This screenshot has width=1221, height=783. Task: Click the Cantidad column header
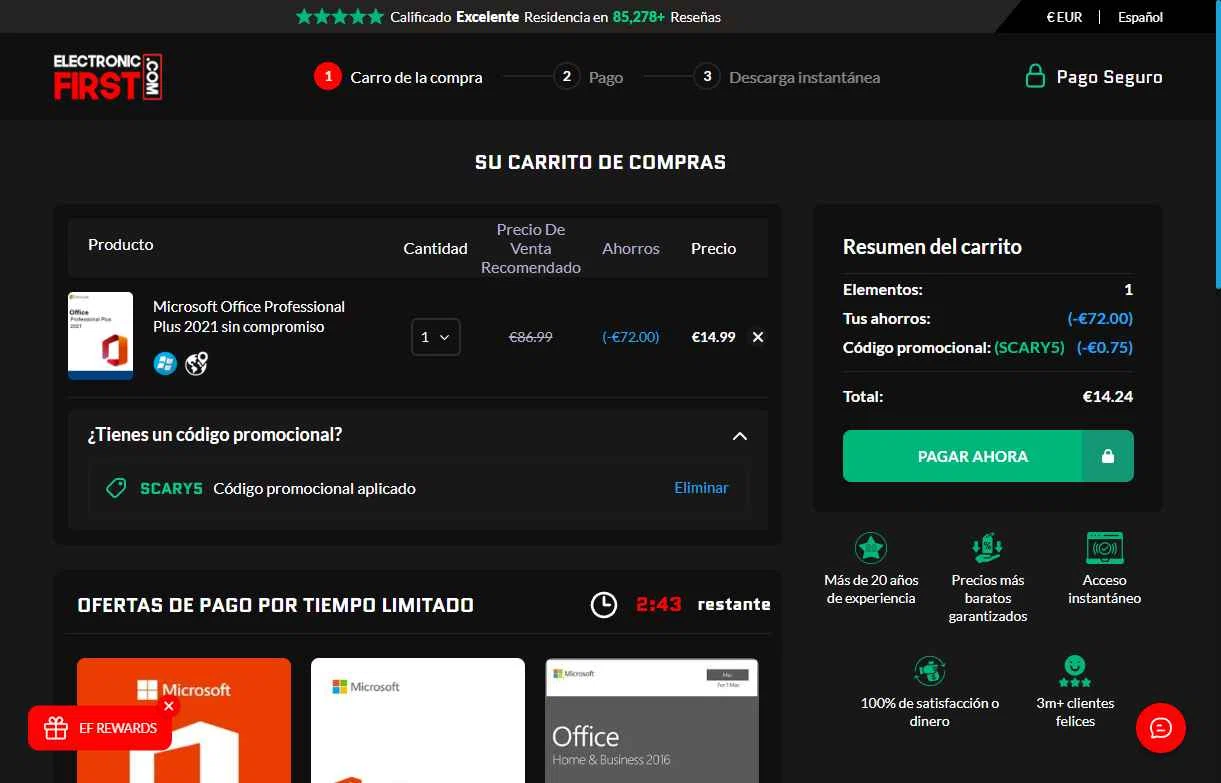click(435, 248)
